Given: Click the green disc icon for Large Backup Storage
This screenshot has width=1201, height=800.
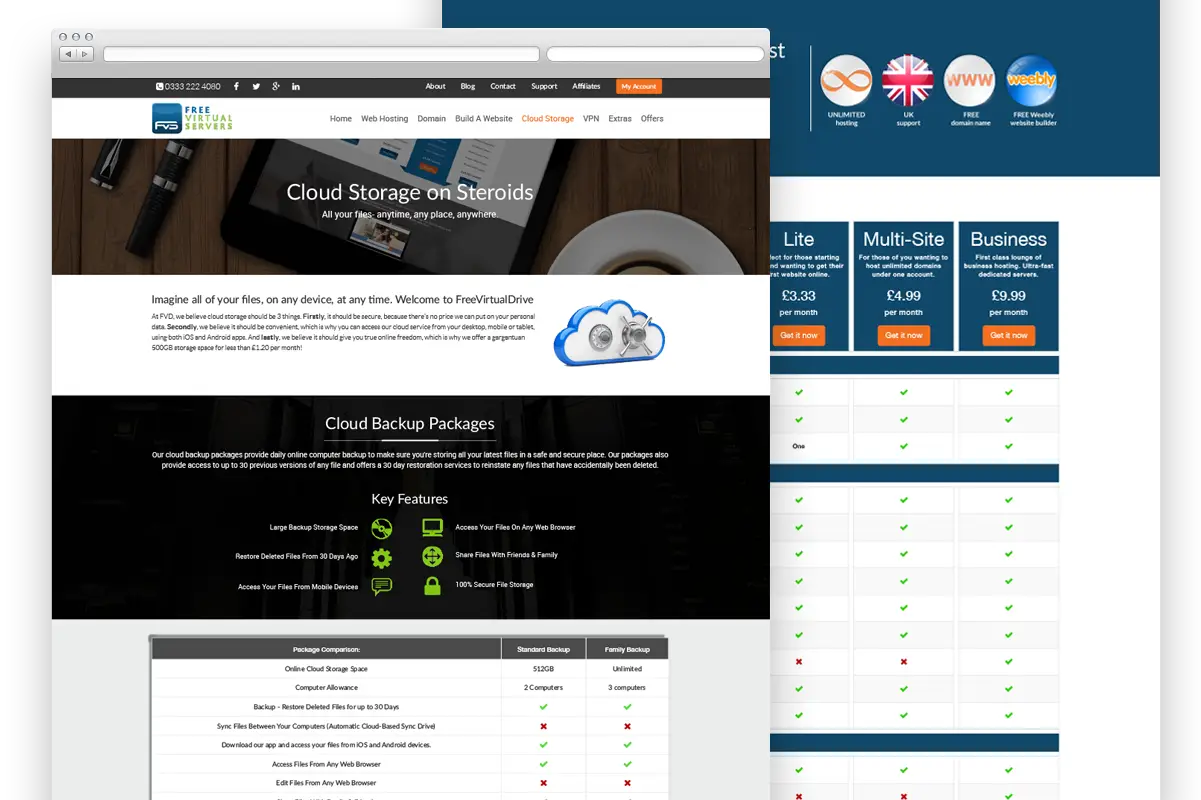Looking at the screenshot, I should tap(381, 528).
